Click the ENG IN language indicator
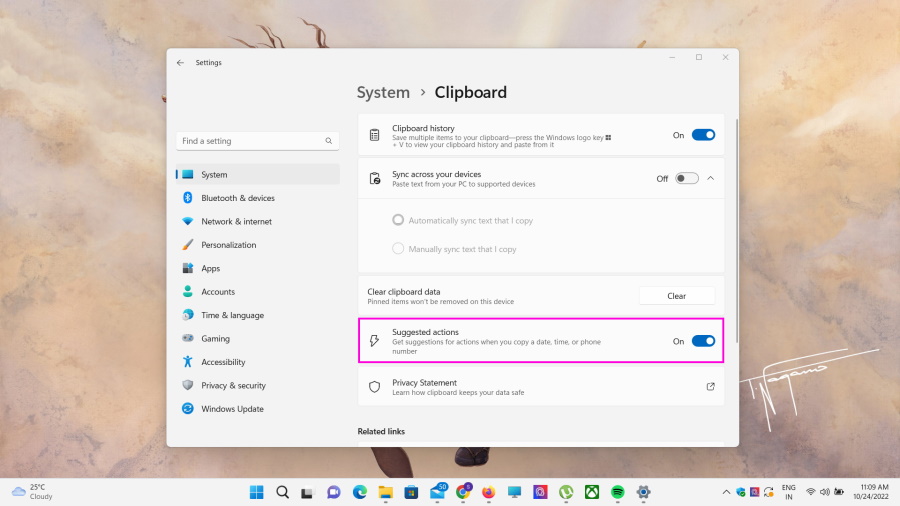The image size is (900, 506). coord(789,492)
